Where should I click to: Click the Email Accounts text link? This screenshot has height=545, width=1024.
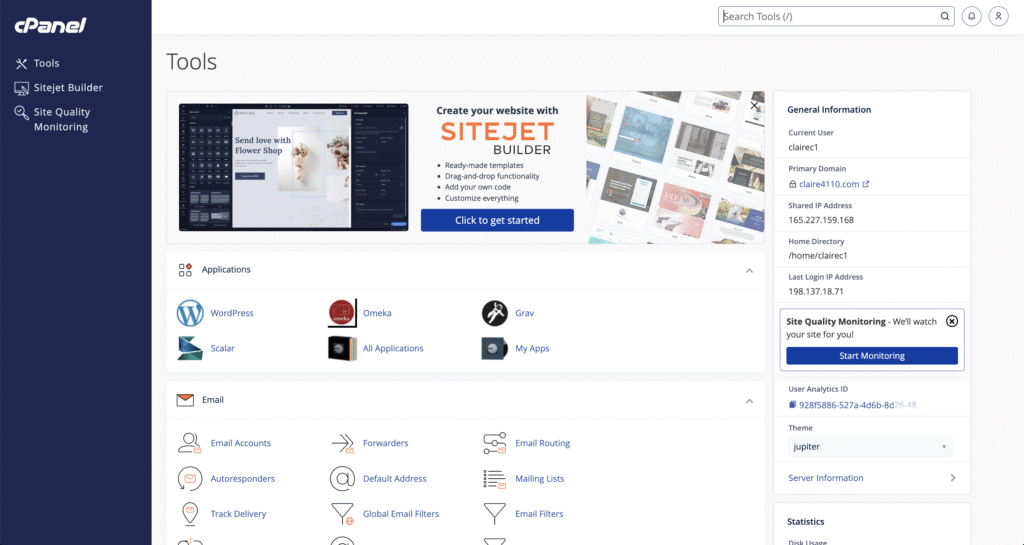(240, 443)
